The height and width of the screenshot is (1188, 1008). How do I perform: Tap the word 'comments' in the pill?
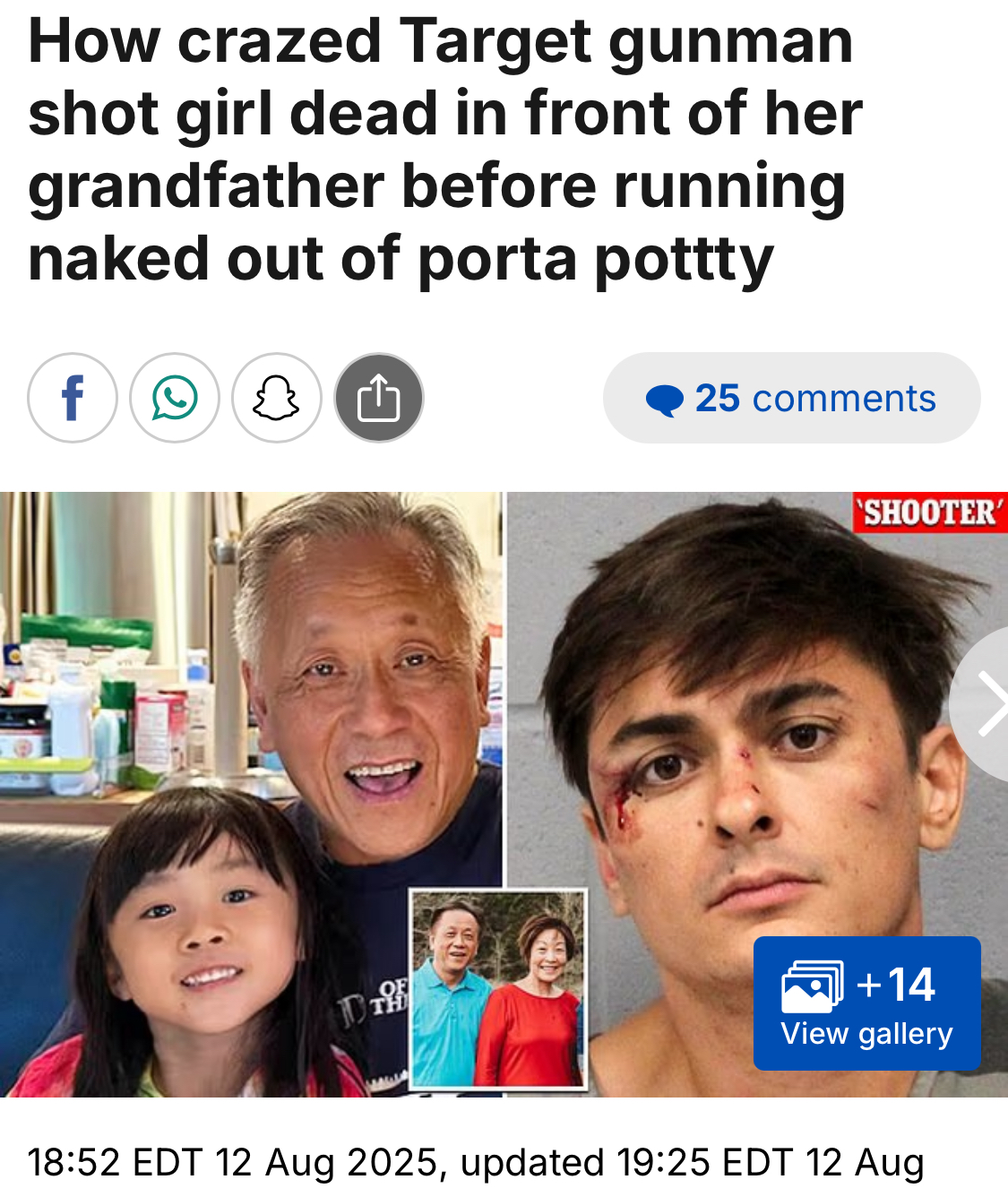click(x=844, y=399)
